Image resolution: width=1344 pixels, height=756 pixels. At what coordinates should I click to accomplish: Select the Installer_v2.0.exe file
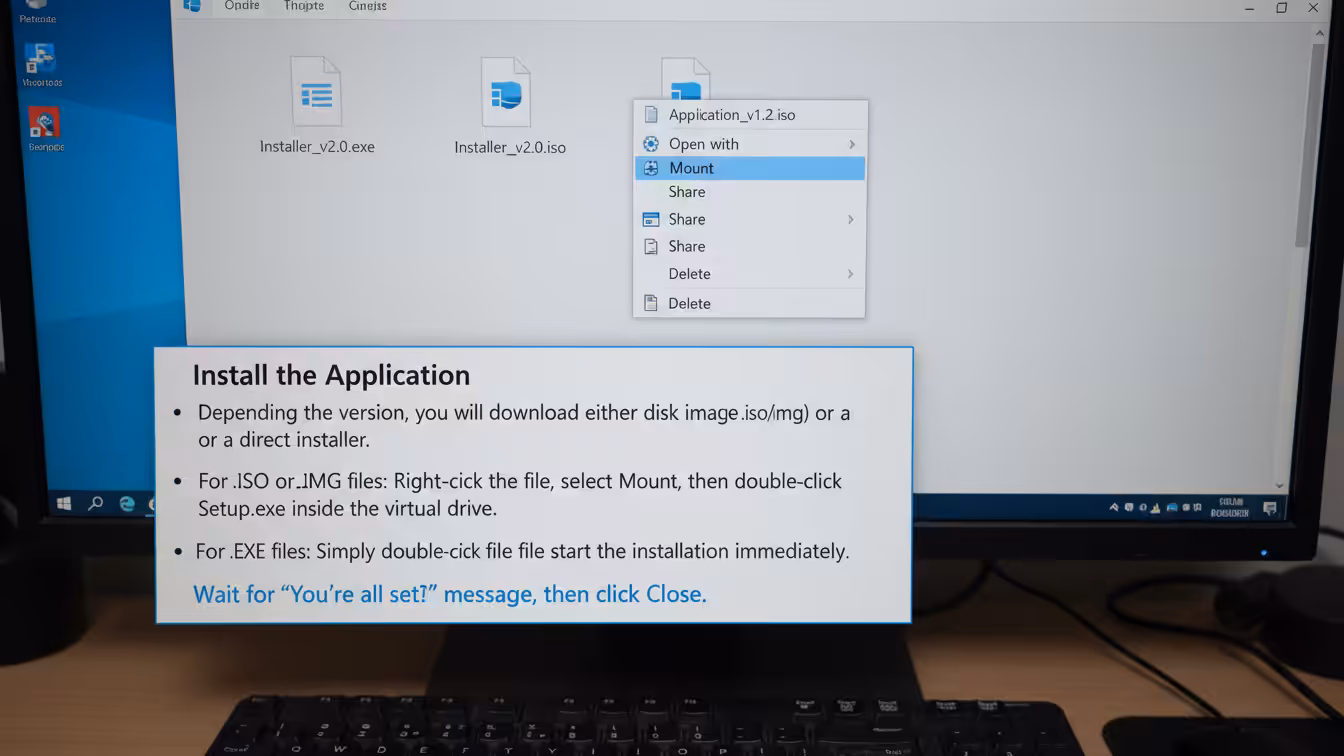coord(317,106)
